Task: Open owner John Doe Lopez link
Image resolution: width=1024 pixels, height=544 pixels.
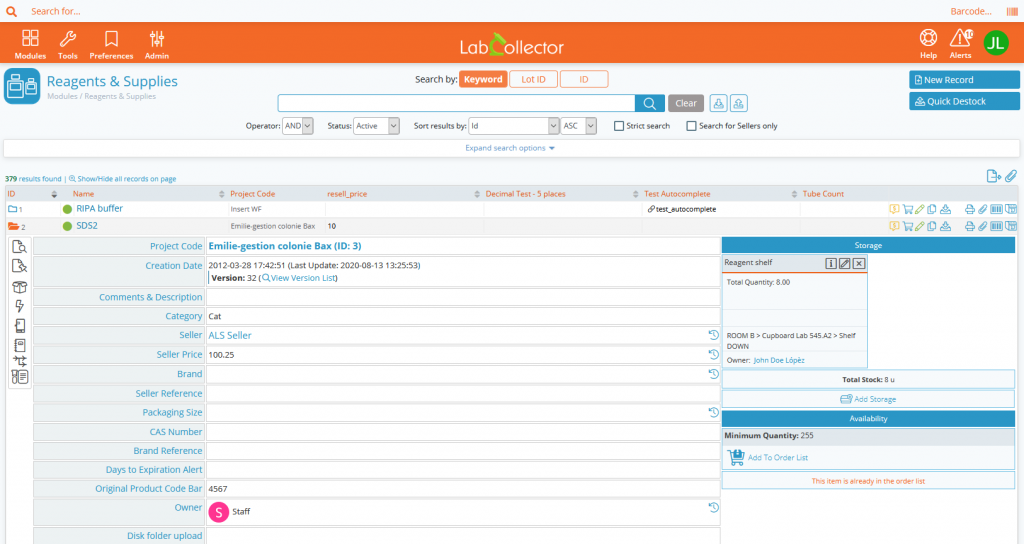Action: [x=779, y=360]
